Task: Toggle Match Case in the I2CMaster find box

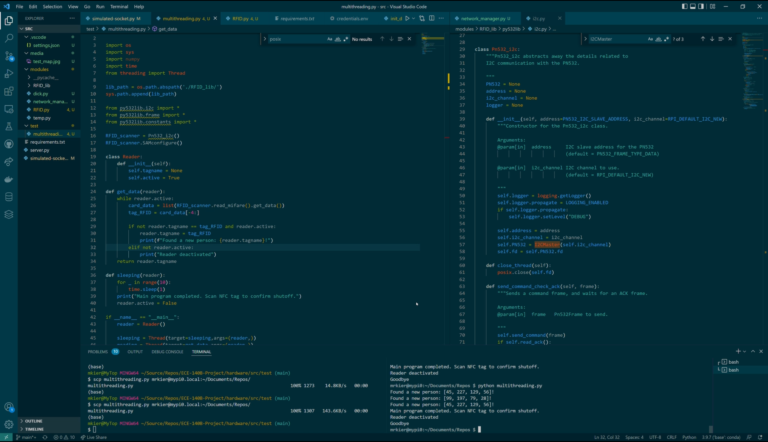Action: (x=648, y=39)
